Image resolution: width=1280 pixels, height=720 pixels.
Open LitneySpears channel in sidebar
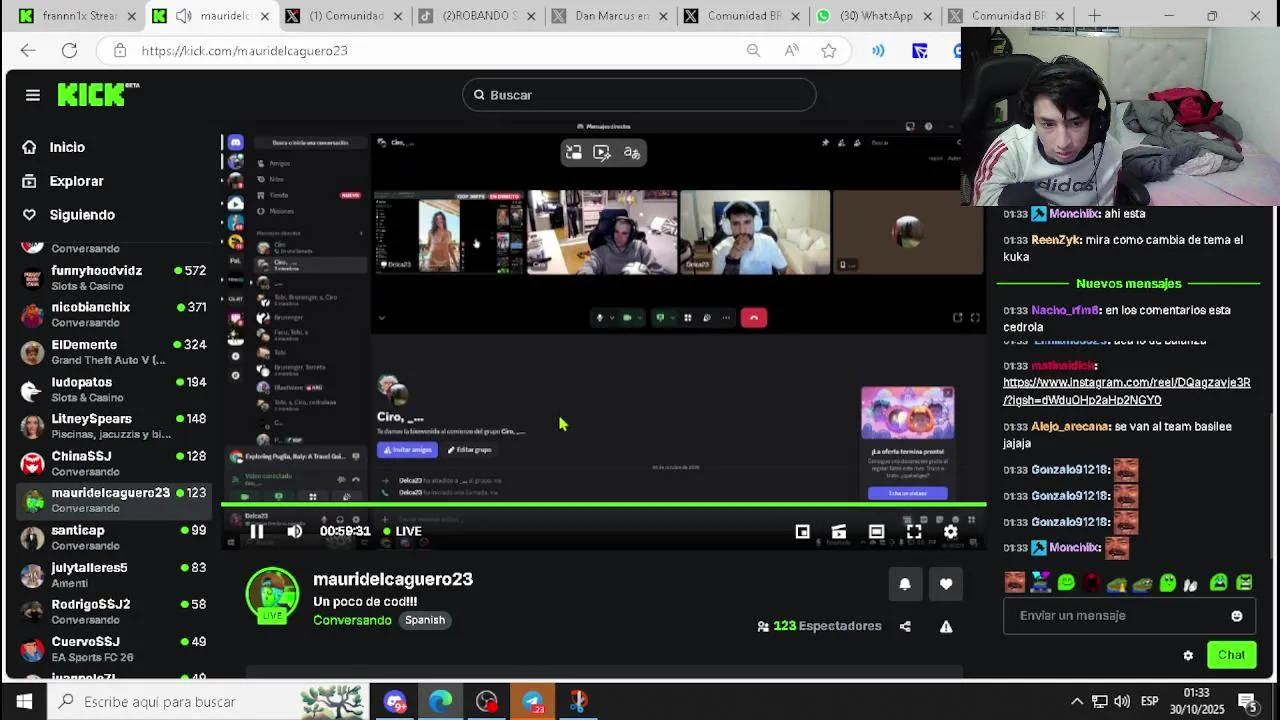[113, 426]
